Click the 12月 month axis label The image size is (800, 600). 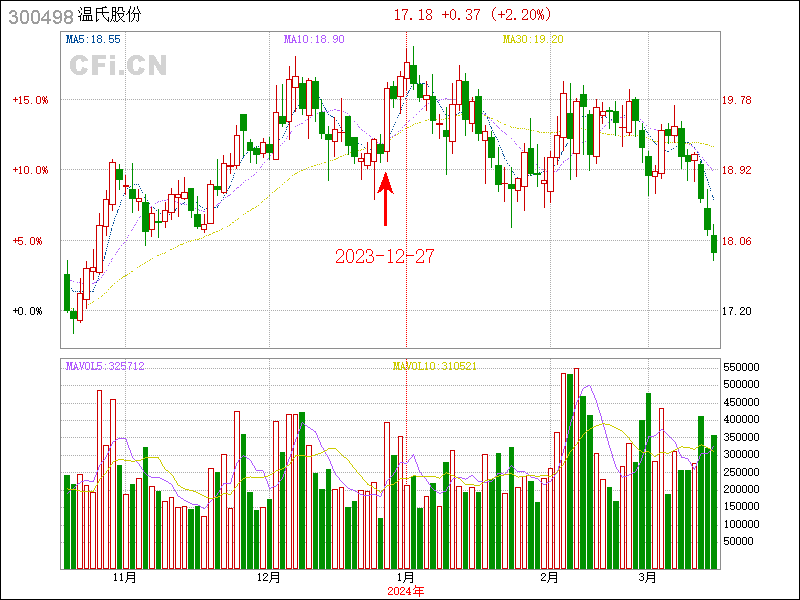[x=268, y=578]
